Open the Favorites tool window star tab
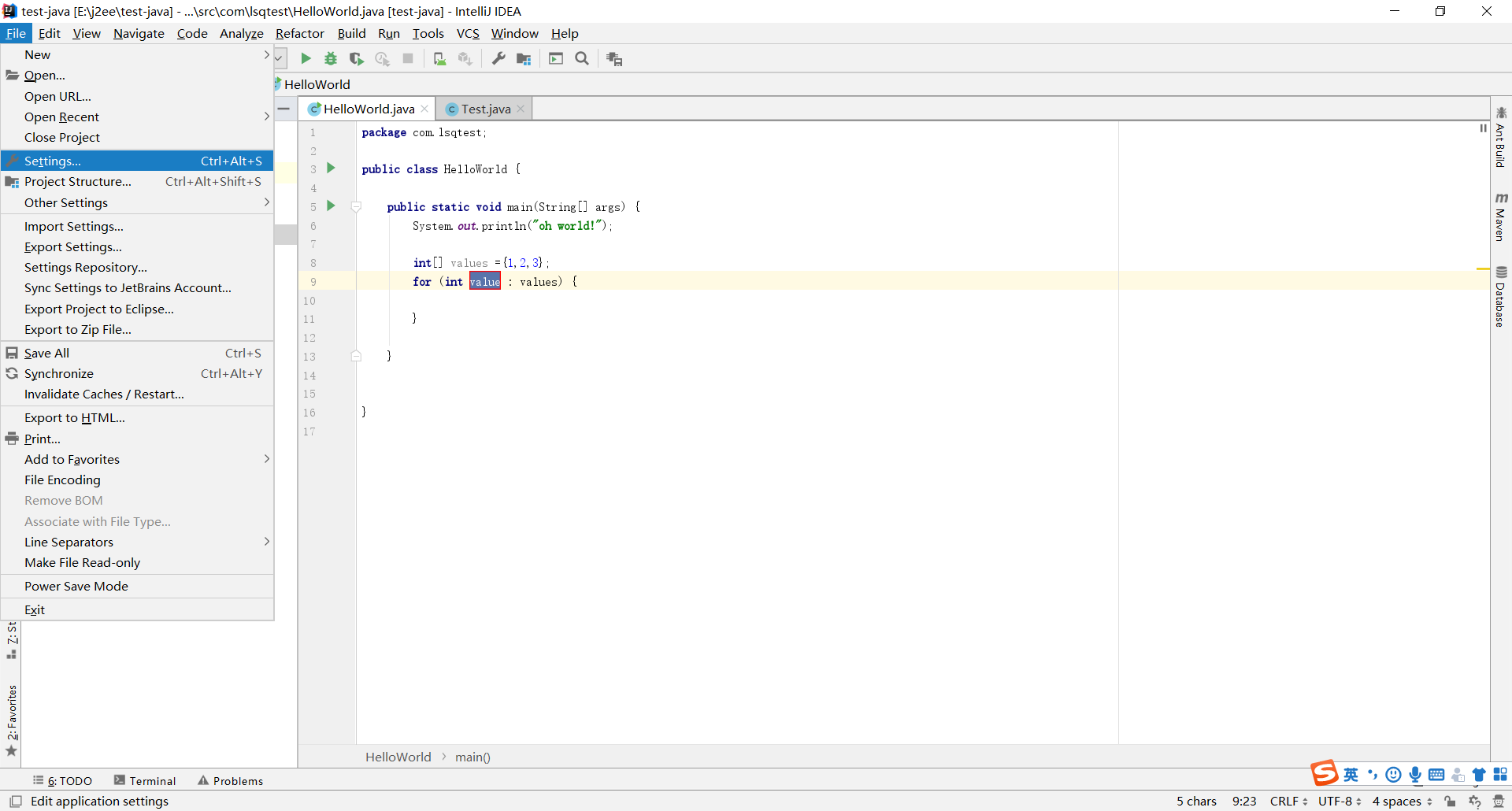The width and height of the screenshot is (1512, 811). (12, 720)
